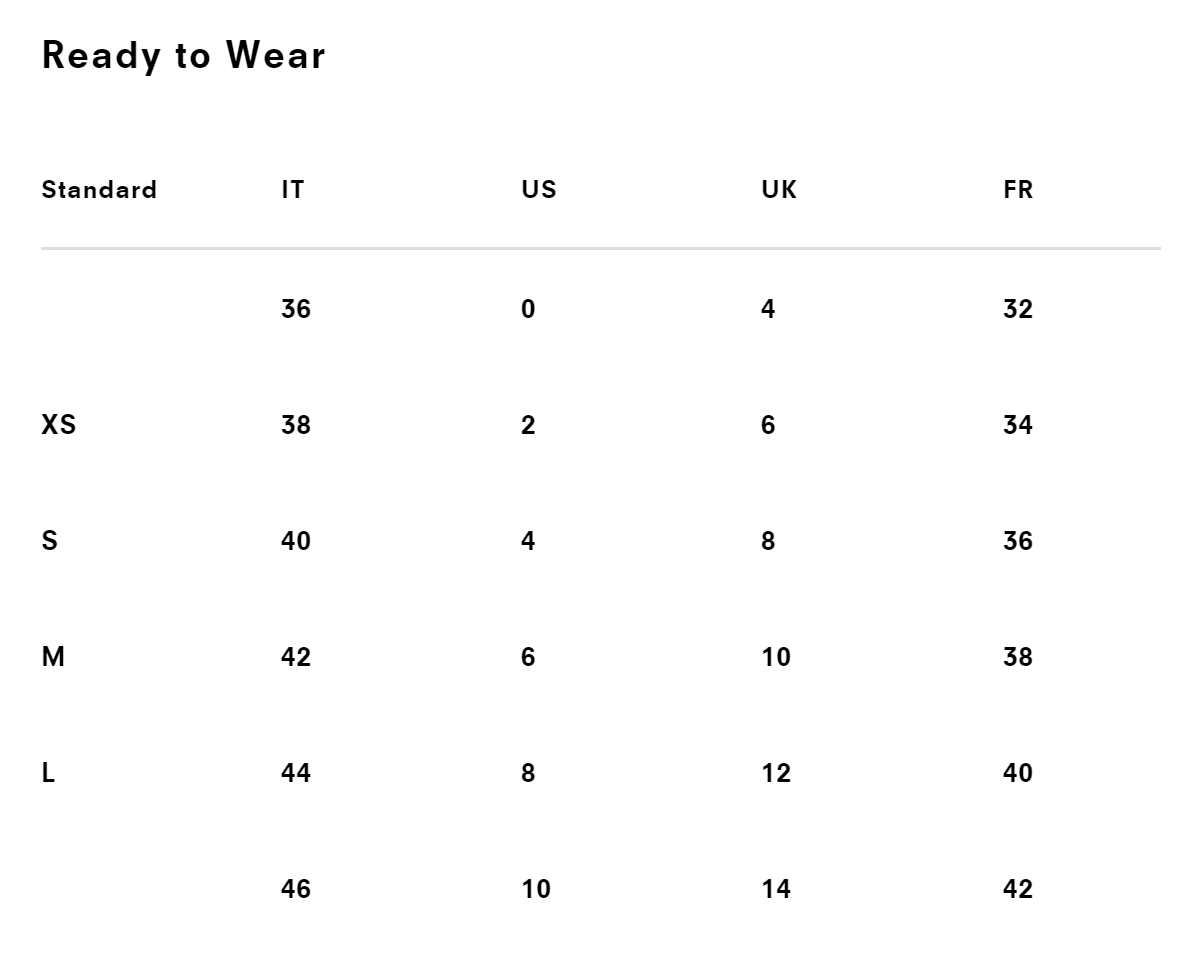
Task: Select the UK column header
Action: [779, 190]
